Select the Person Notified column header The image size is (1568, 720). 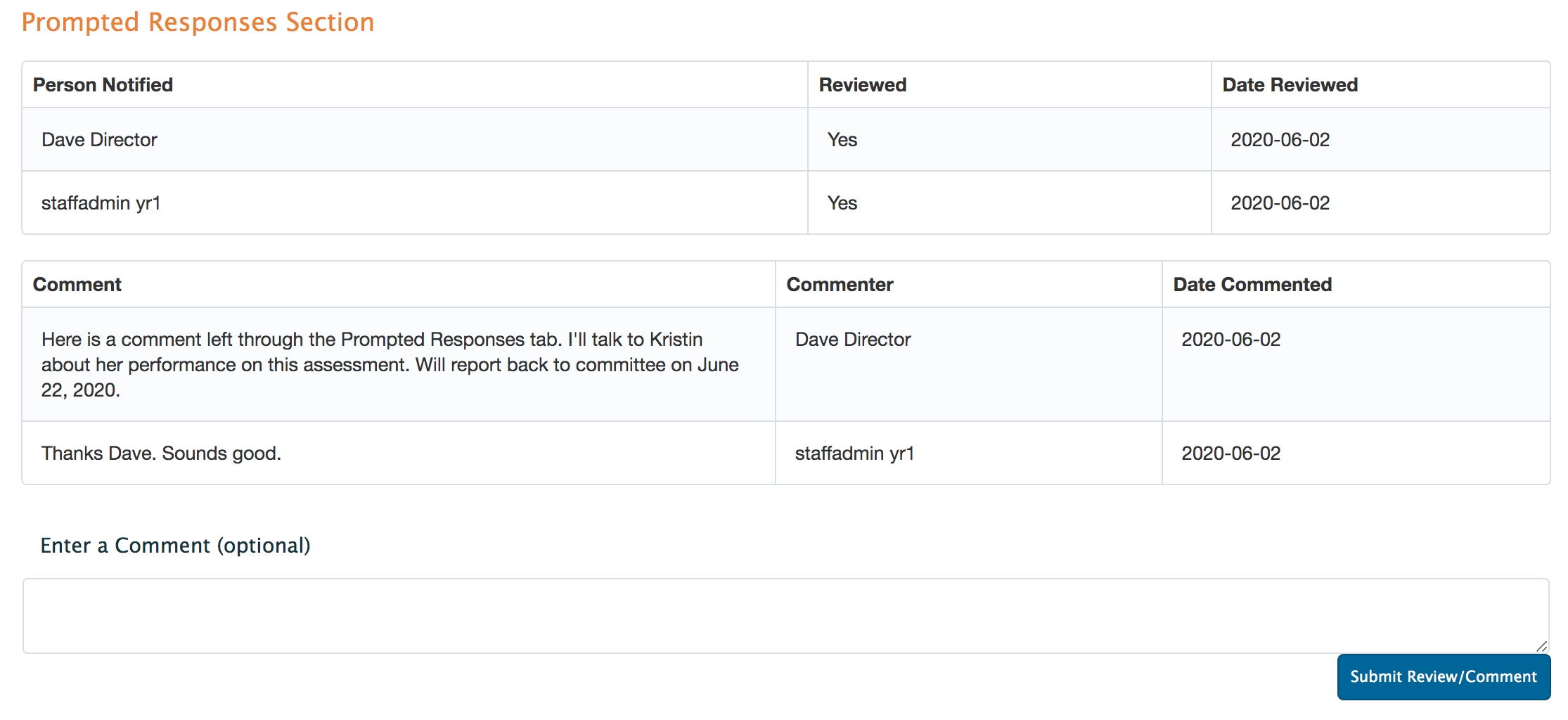(103, 85)
